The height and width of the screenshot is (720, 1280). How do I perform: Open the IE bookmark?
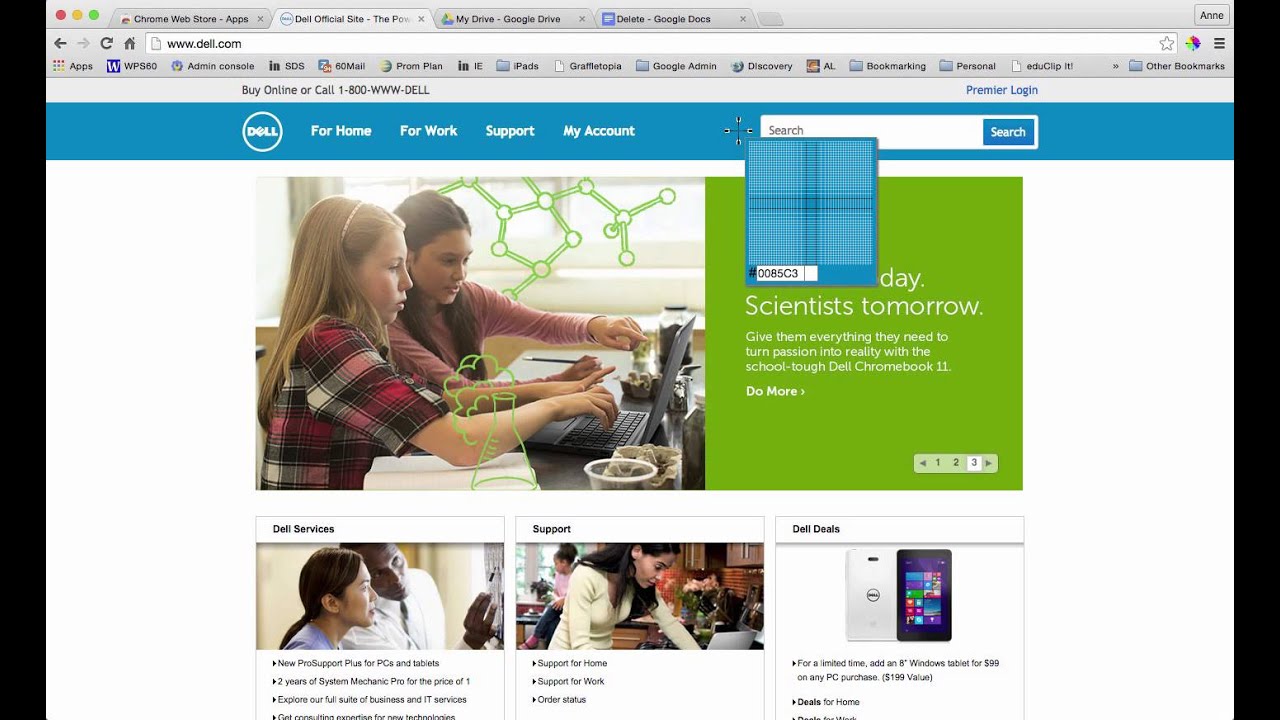pos(470,66)
